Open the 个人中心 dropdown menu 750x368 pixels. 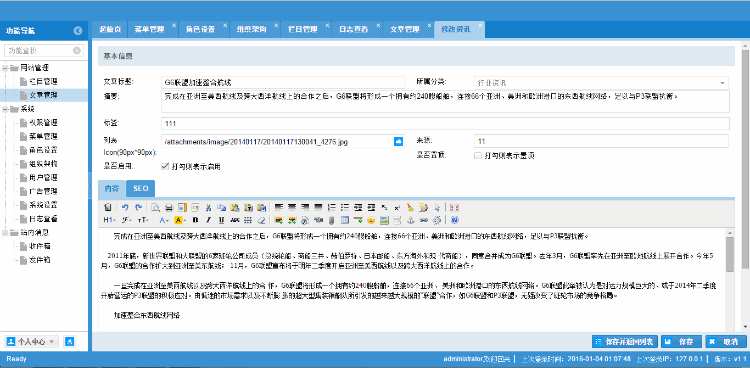32,342
